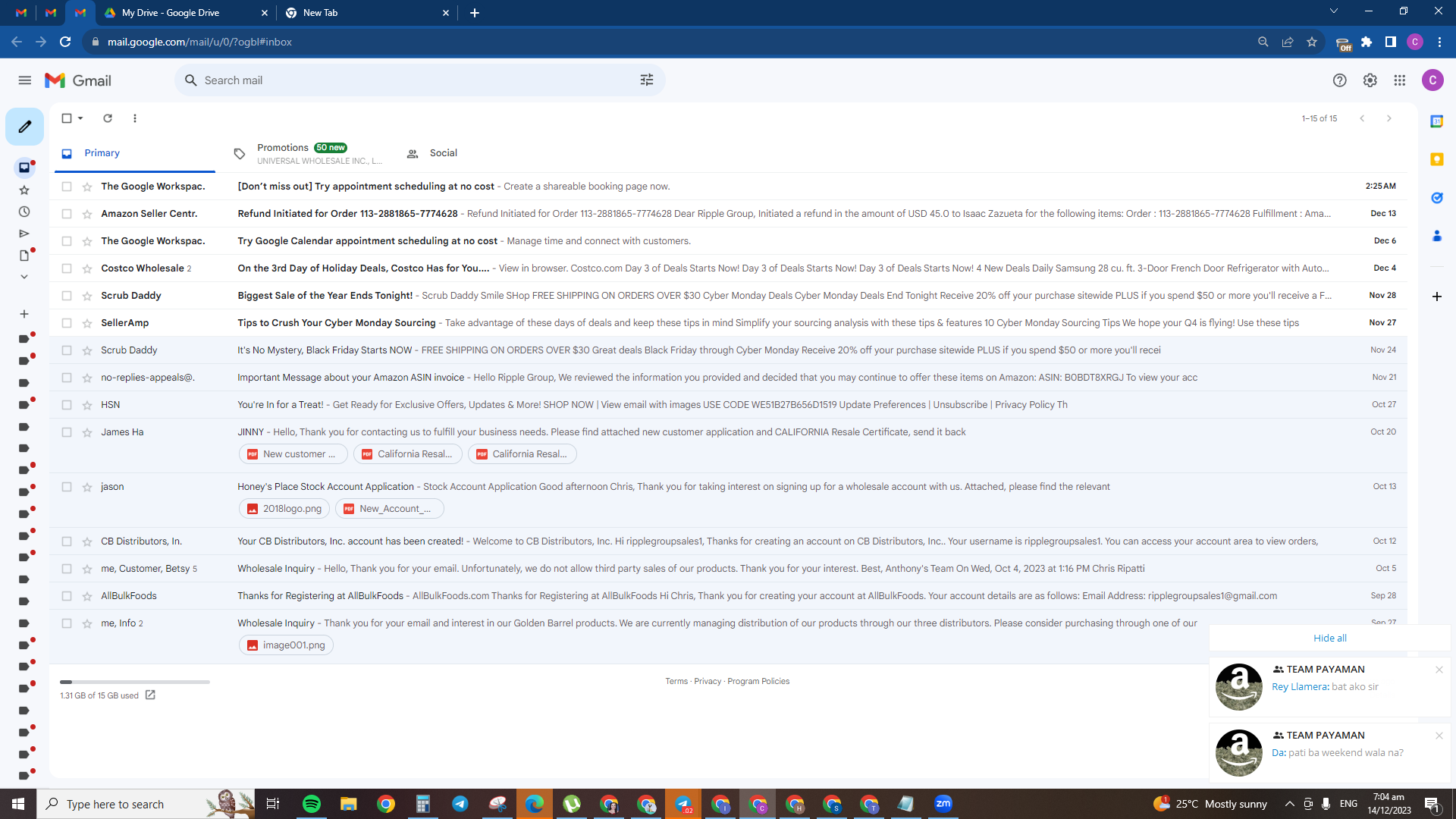The width and height of the screenshot is (1456, 819).
Task: Click the storage usage progress bar
Action: click(135, 682)
